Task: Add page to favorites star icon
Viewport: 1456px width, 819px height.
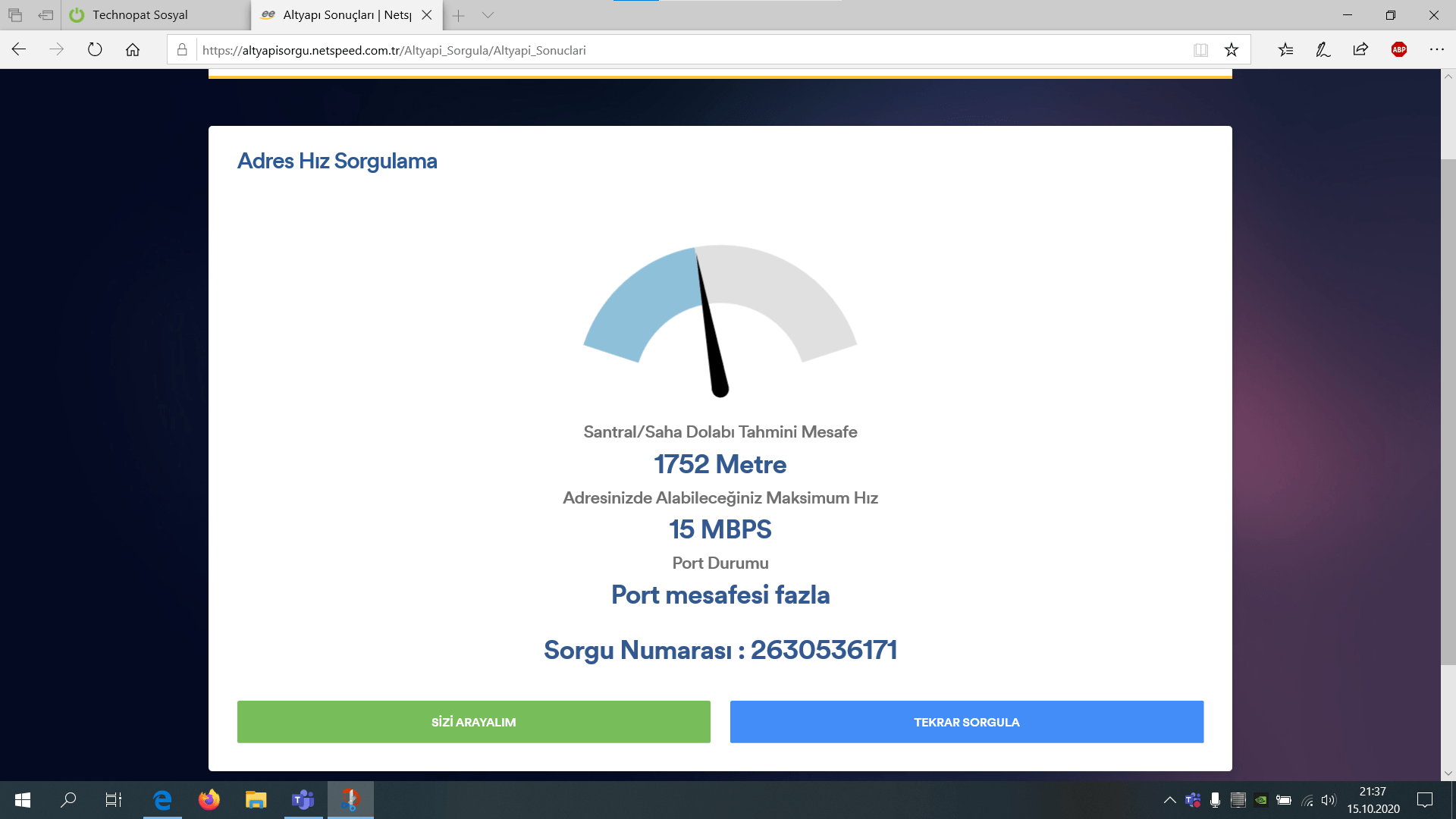Action: (1232, 50)
